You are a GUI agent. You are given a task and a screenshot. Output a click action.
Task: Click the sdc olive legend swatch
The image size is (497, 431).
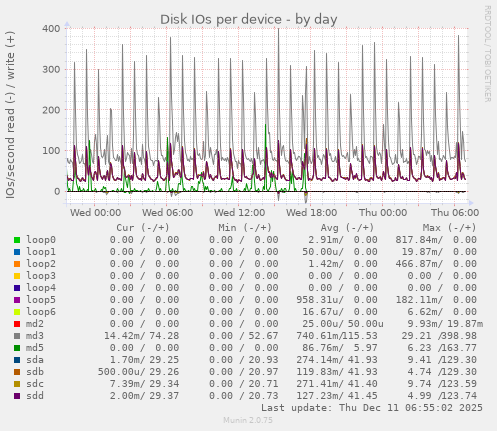(17, 384)
